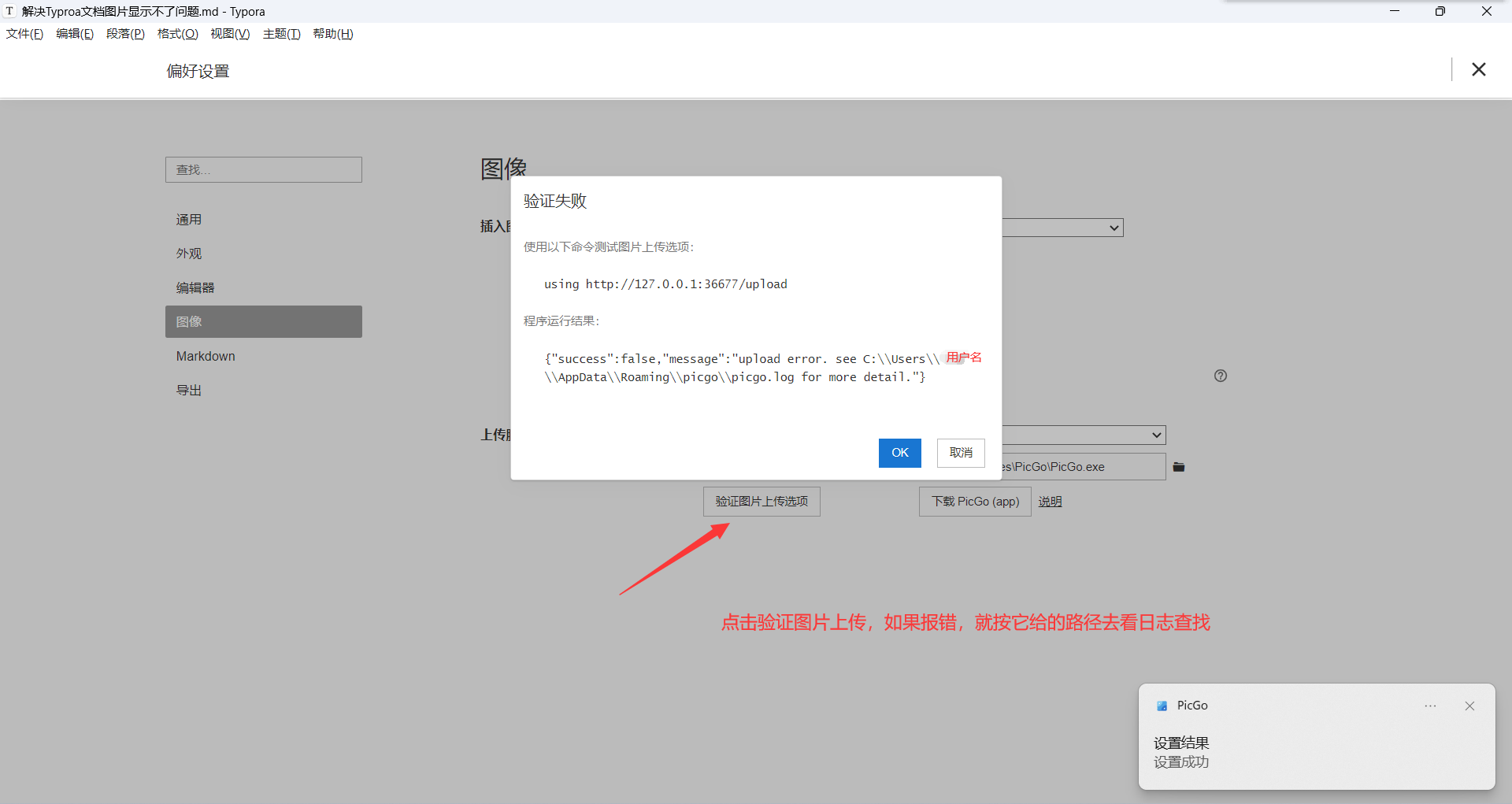Open the 帮助(H) menu
Viewport: 1512px width, 804px height.
333,34
